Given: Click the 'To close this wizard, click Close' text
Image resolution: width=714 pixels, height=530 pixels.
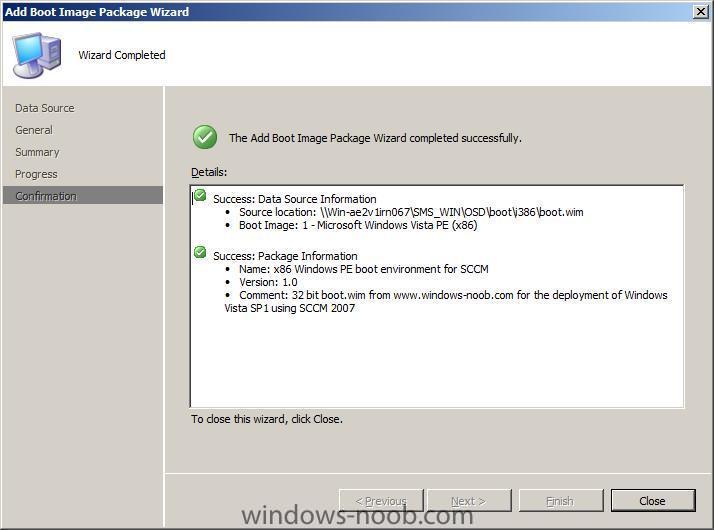Looking at the screenshot, I should (267, 419).
